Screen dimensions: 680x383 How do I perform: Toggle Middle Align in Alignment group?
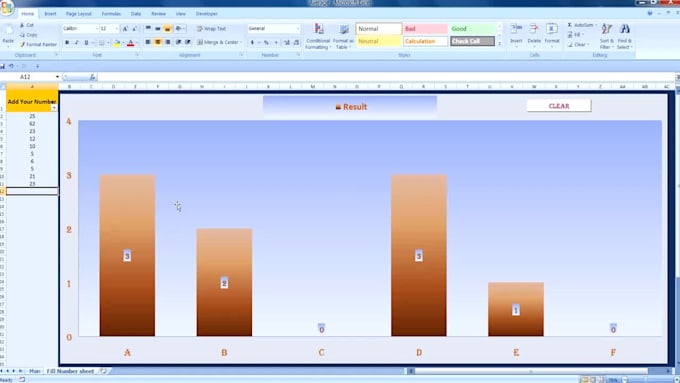[158, 29]
